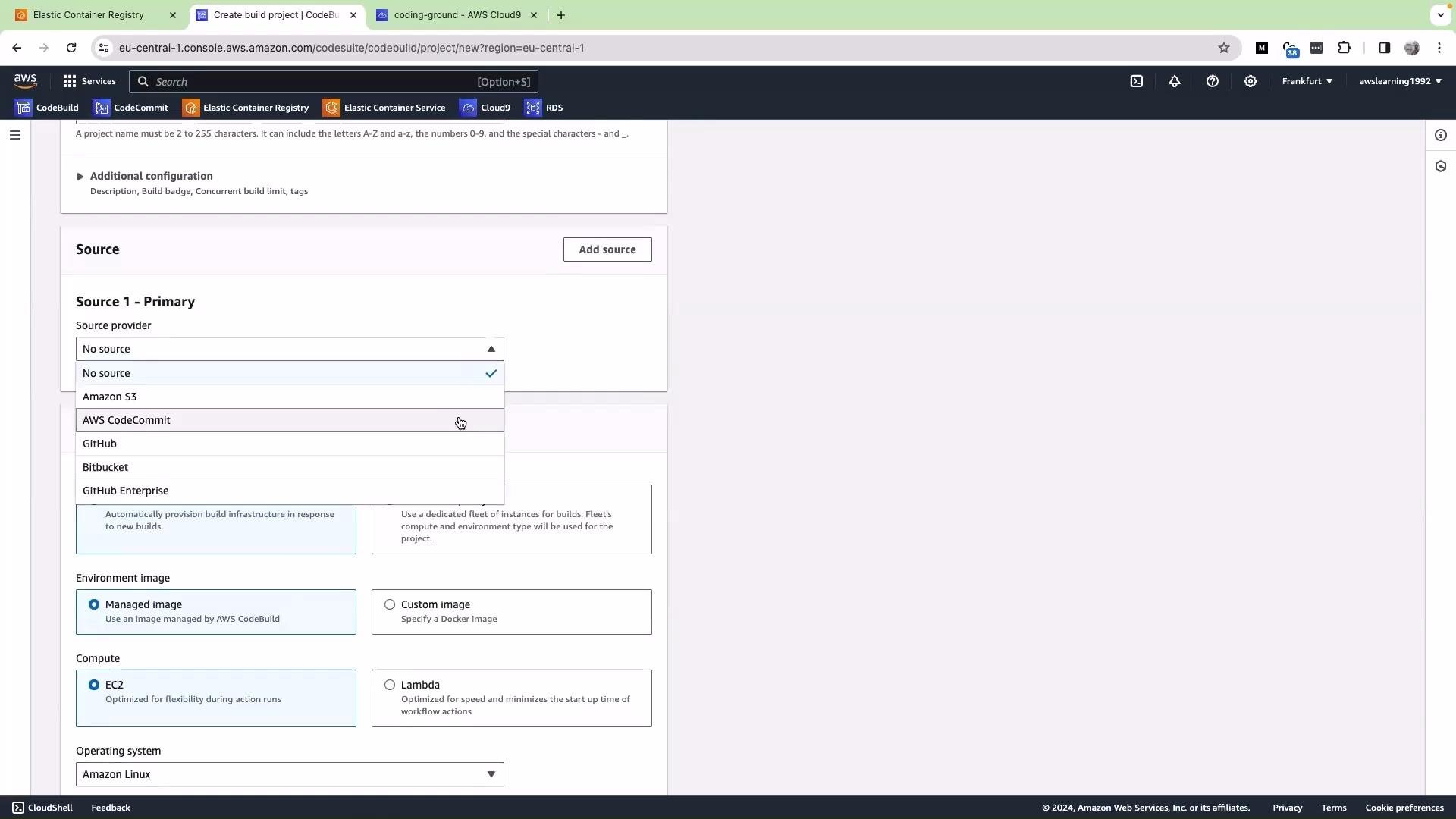Choose Bitbucket as the source provider
This screenshot has height=819, width=1456.
[x=290, y=467]
